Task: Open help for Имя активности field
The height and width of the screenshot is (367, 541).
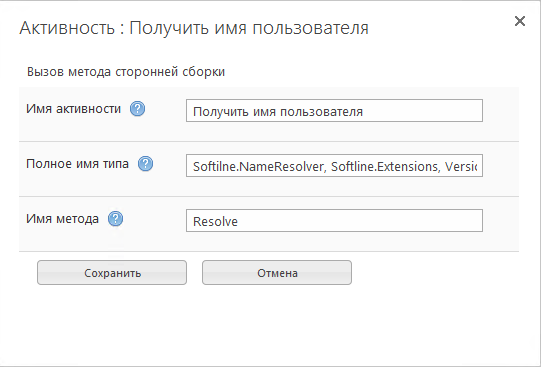Action: pos(137,109)
